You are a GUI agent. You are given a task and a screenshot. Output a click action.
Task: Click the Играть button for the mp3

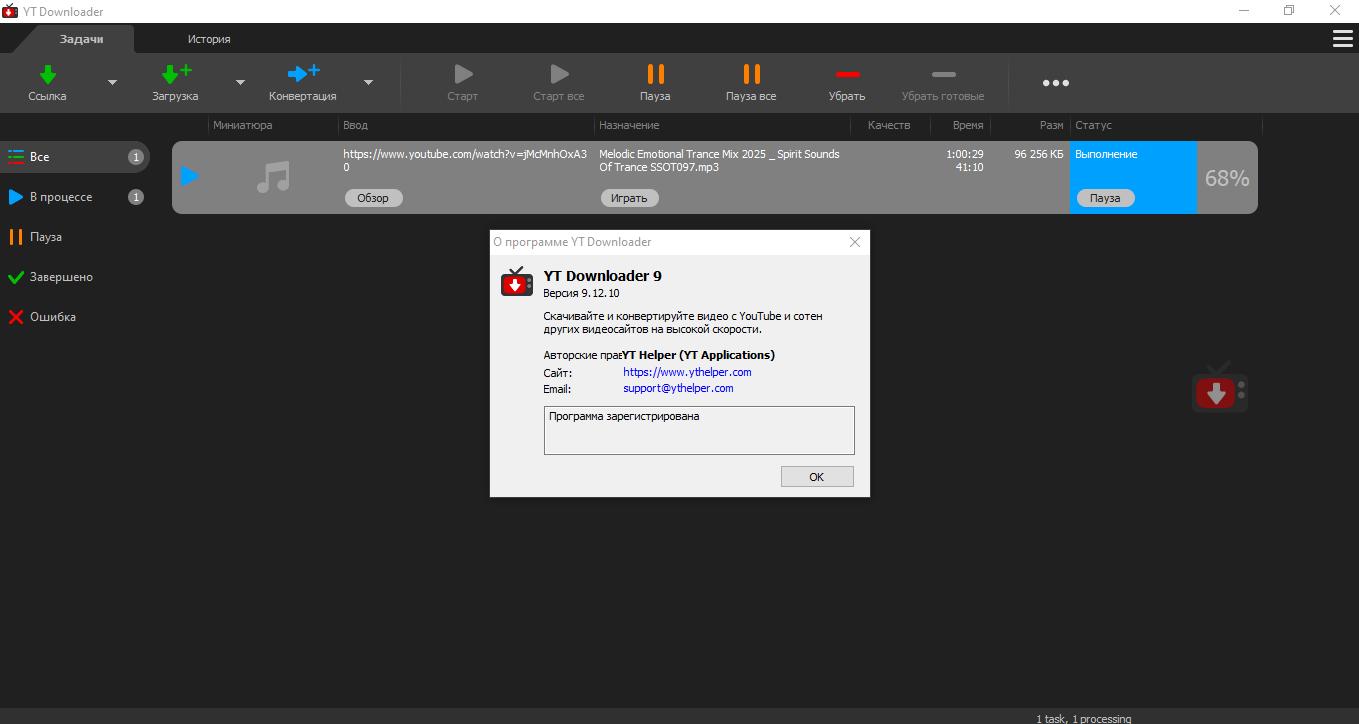pos(629,198)
